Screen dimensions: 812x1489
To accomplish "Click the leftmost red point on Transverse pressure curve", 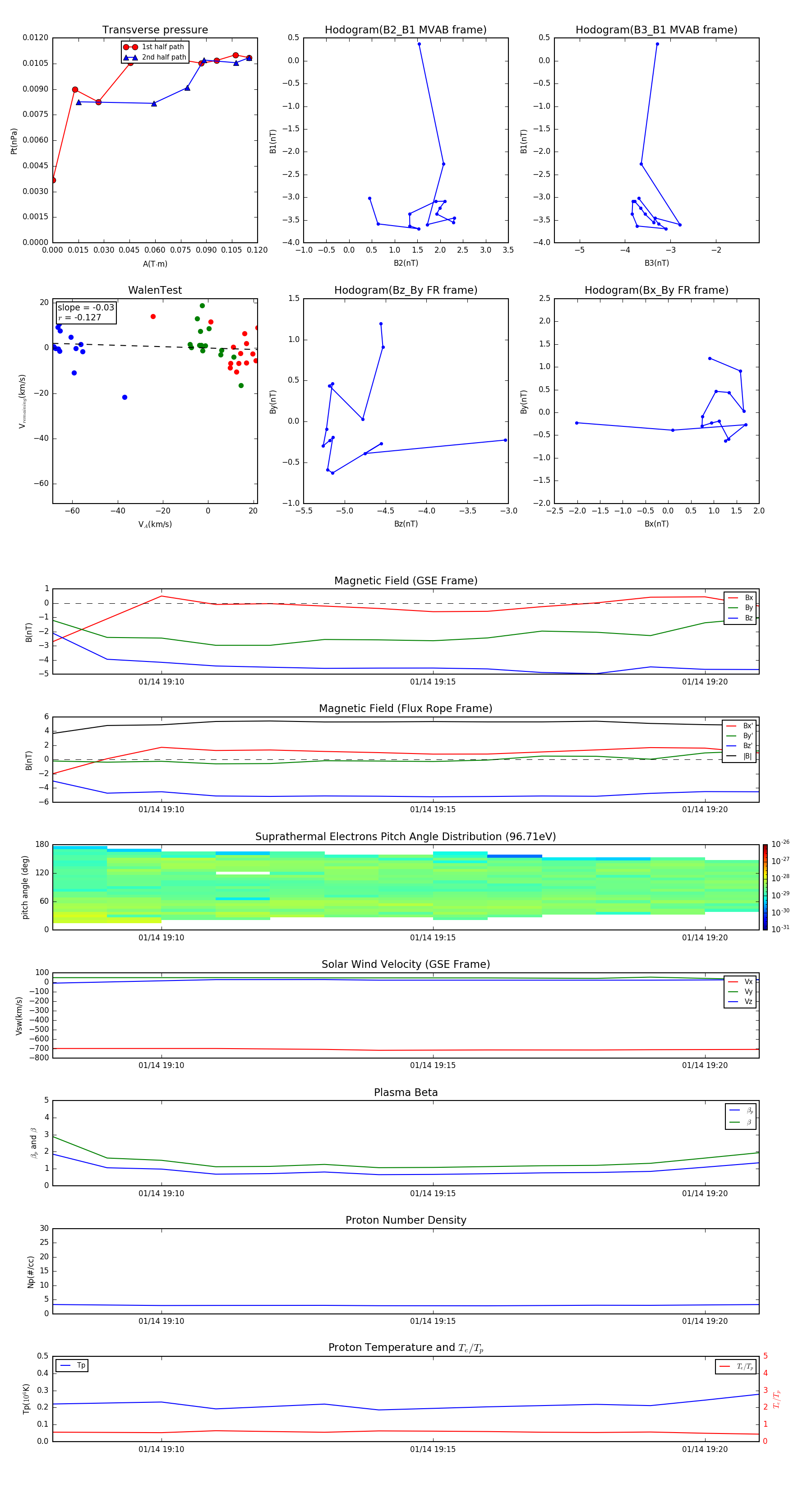I will click(53, 180).
